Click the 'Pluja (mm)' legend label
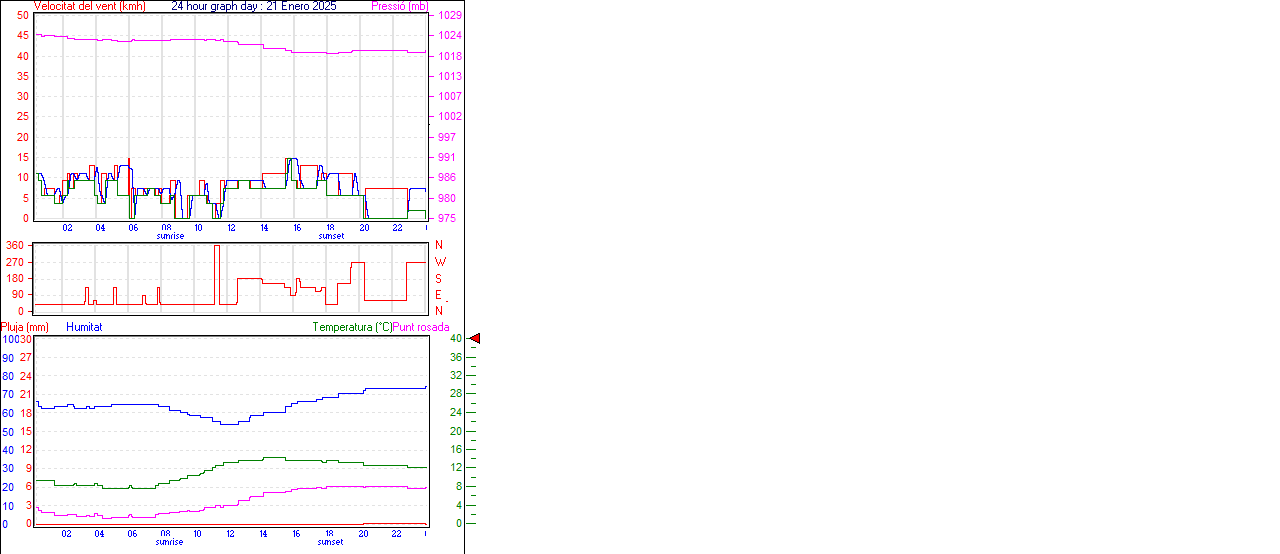The width and height of the screenshot is (1280, 554). tap(25, 327)
